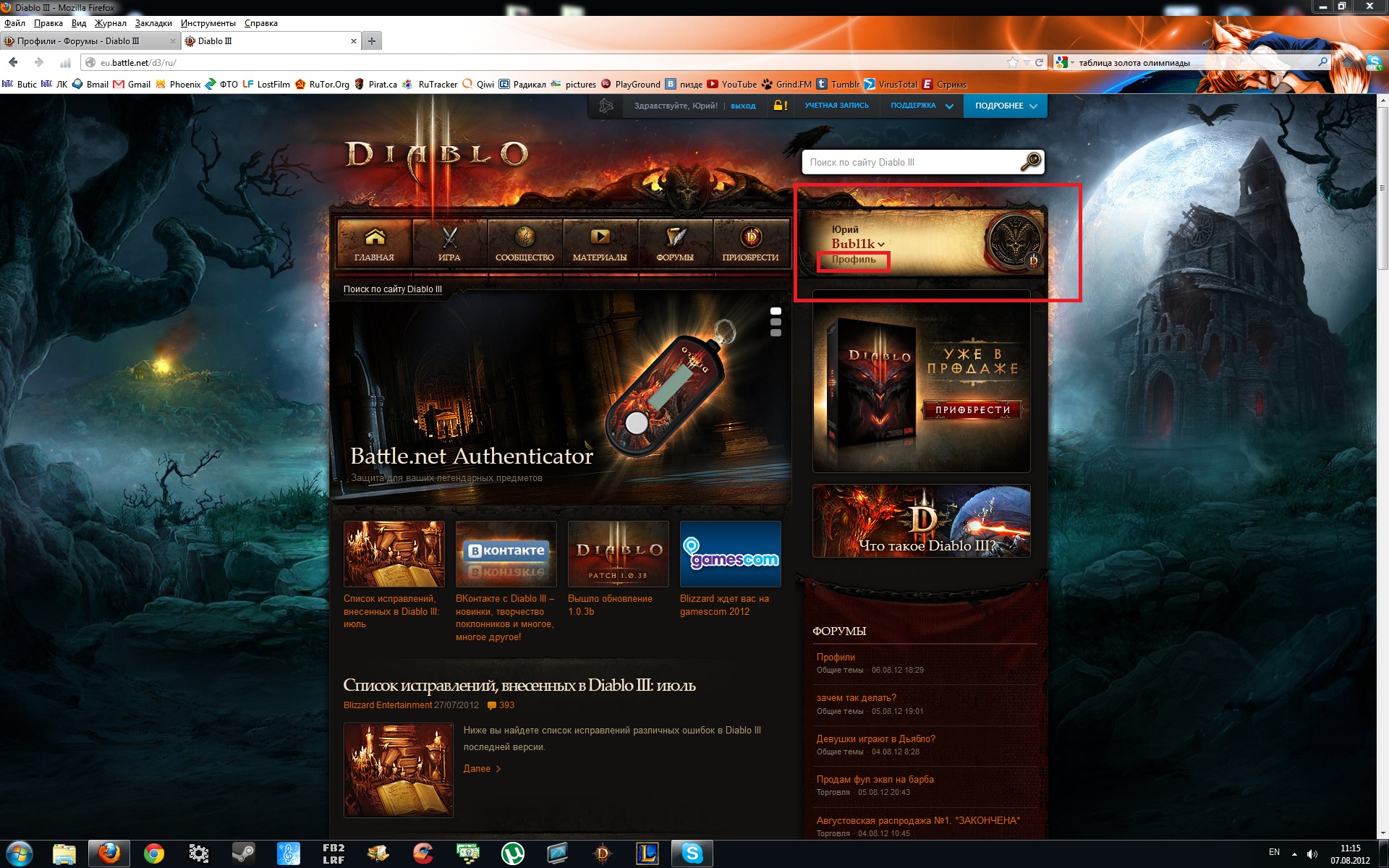This screenshot has height=868, width=1389.
Task: Launch Steam from the taskbar
Action: [243, 854]
